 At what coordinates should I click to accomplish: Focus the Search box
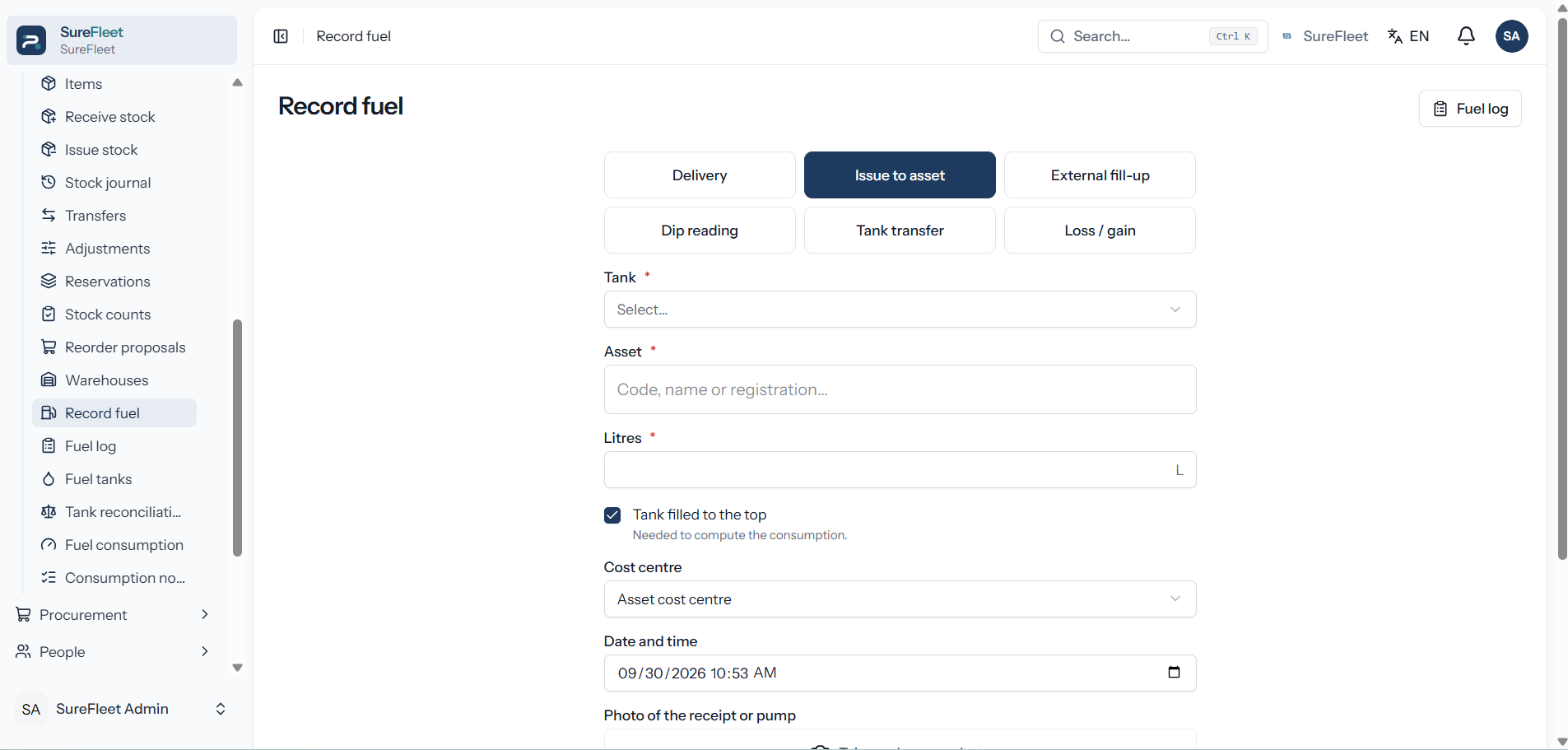[1152, 36]
